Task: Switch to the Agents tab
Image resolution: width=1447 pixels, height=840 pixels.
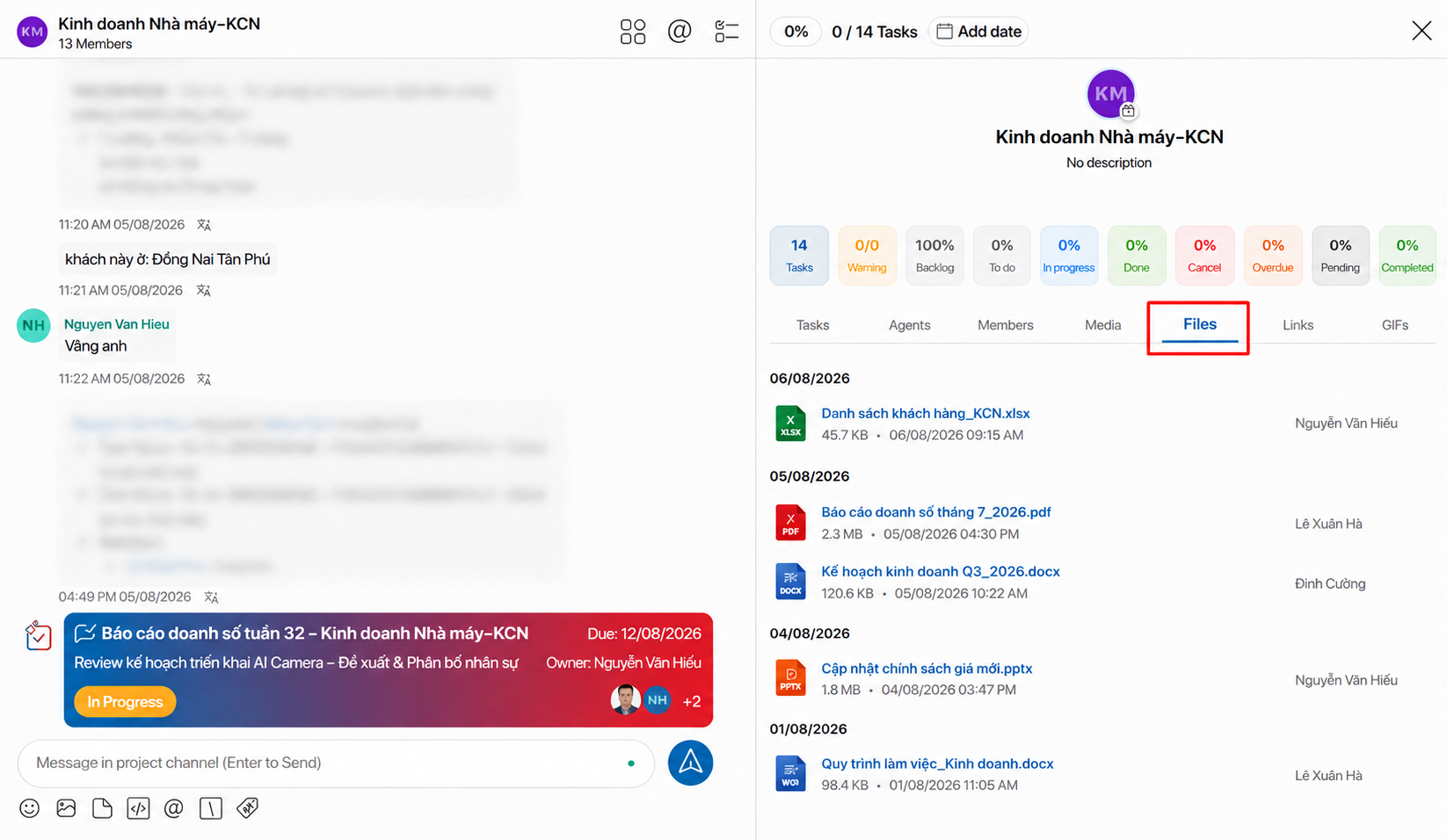Action: pyautogui.click(x=909, y=325)
